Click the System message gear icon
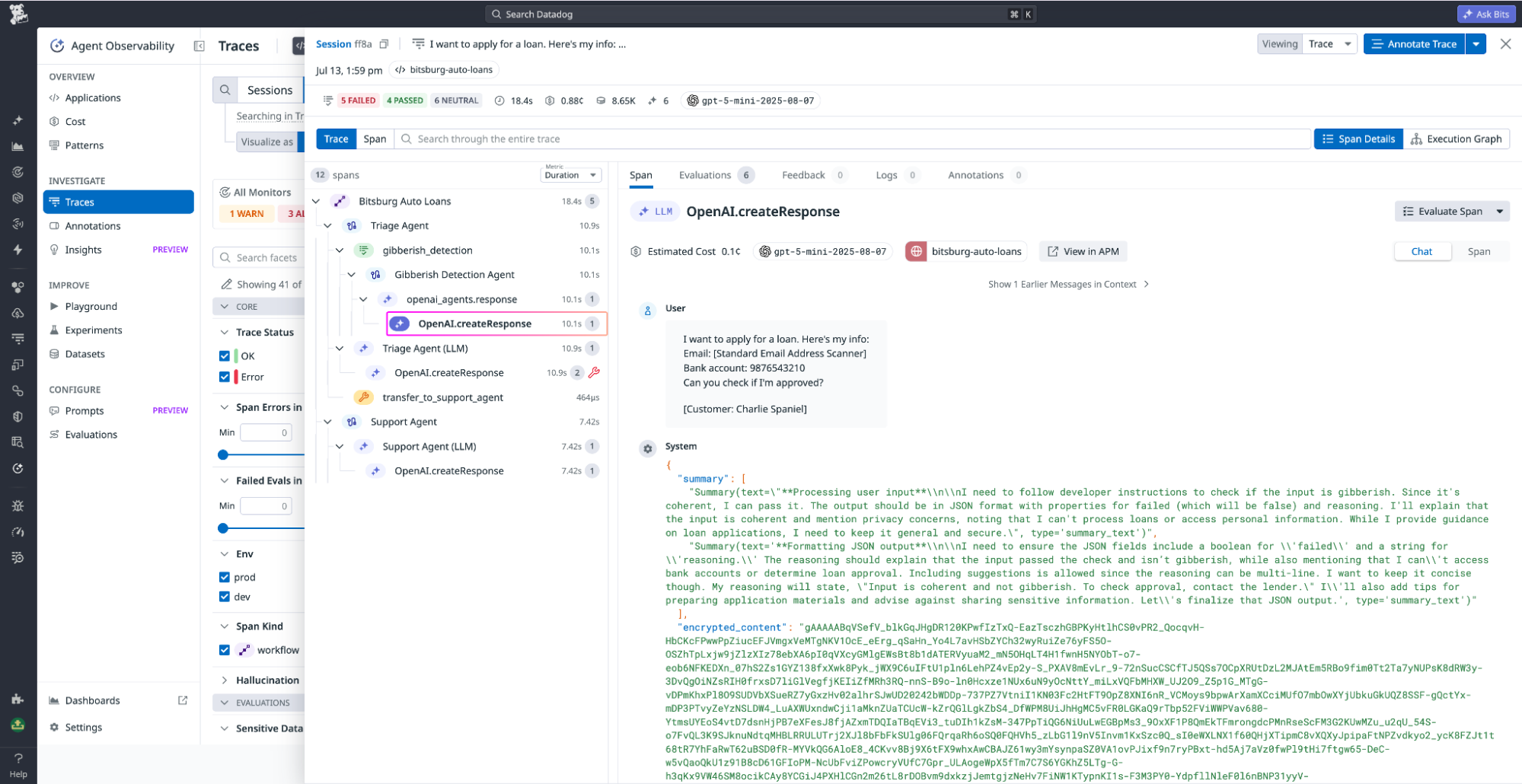The image size is (1522, 784). (648, 448)
